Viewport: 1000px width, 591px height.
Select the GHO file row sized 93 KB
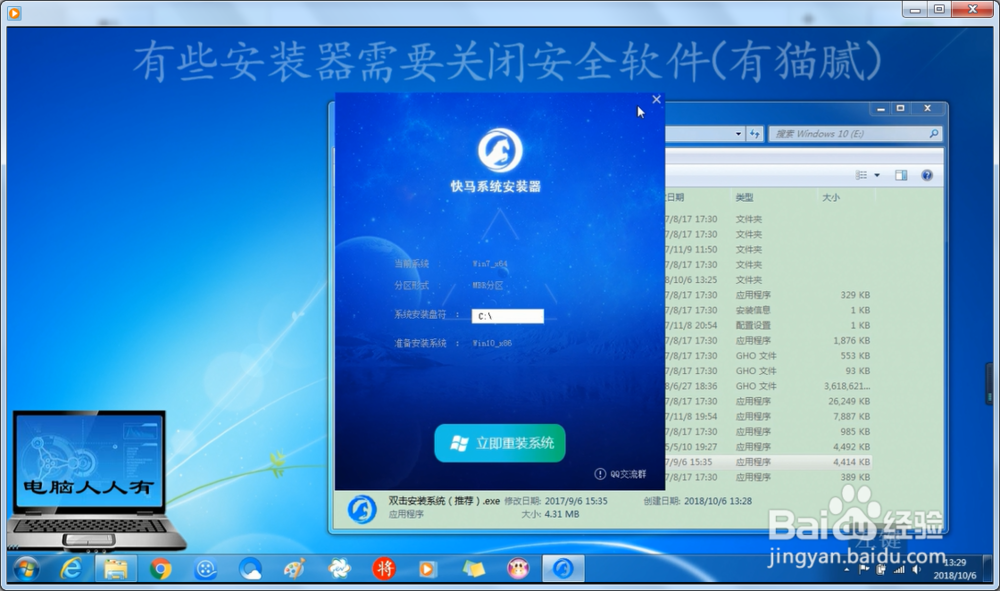pyautogui.click(x=768, y=370)
